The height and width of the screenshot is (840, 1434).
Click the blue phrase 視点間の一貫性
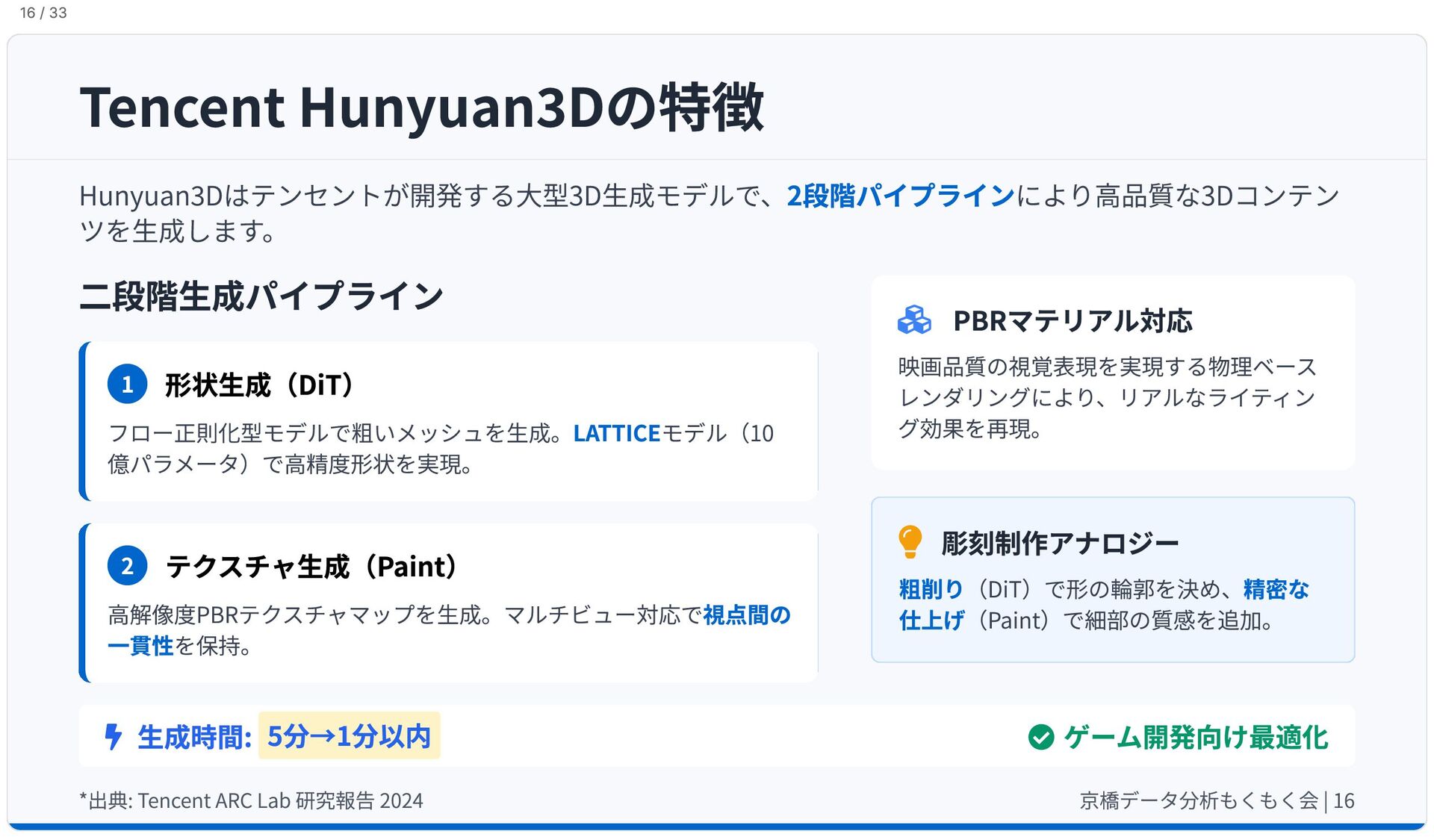pyautogui.click(x=449, y=630)
